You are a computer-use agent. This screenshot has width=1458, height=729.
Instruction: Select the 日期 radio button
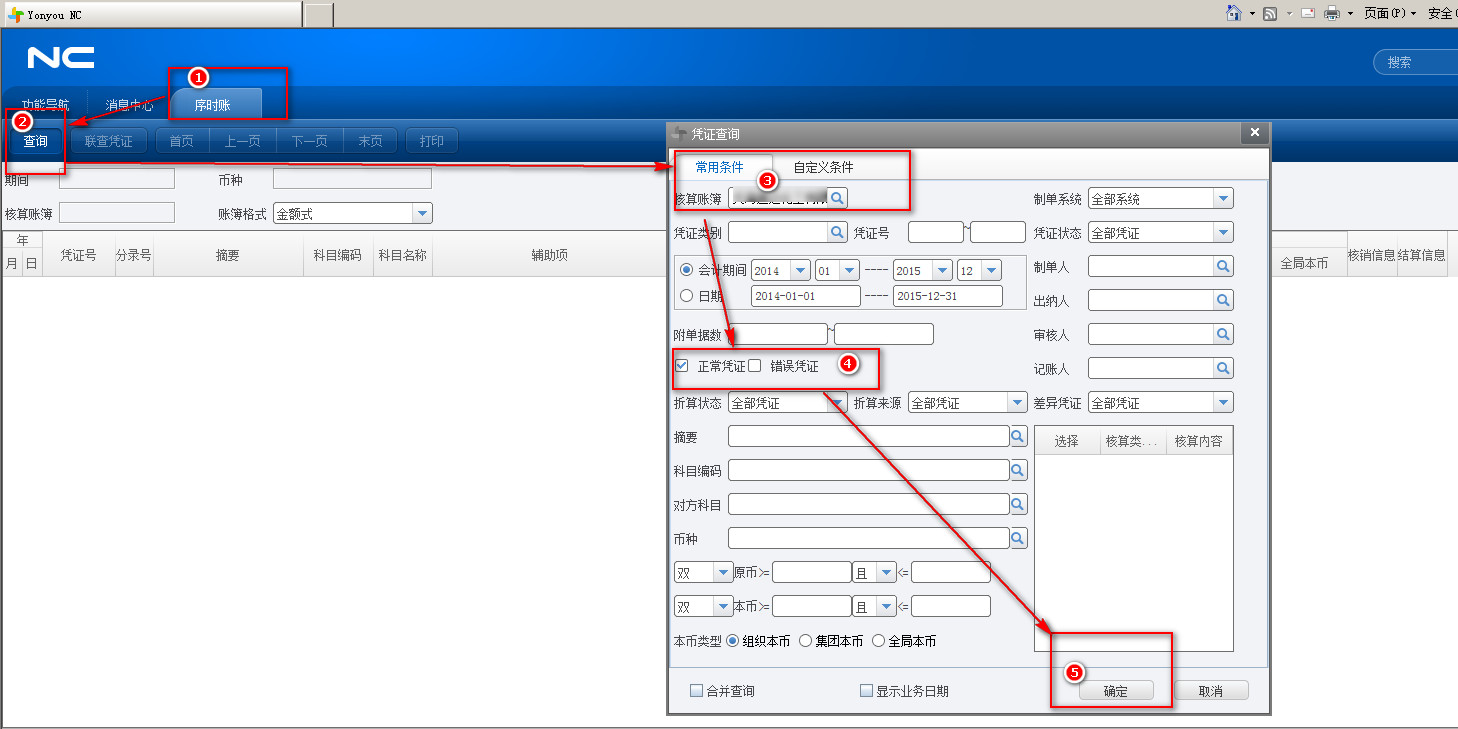click(x=686, y=296)
